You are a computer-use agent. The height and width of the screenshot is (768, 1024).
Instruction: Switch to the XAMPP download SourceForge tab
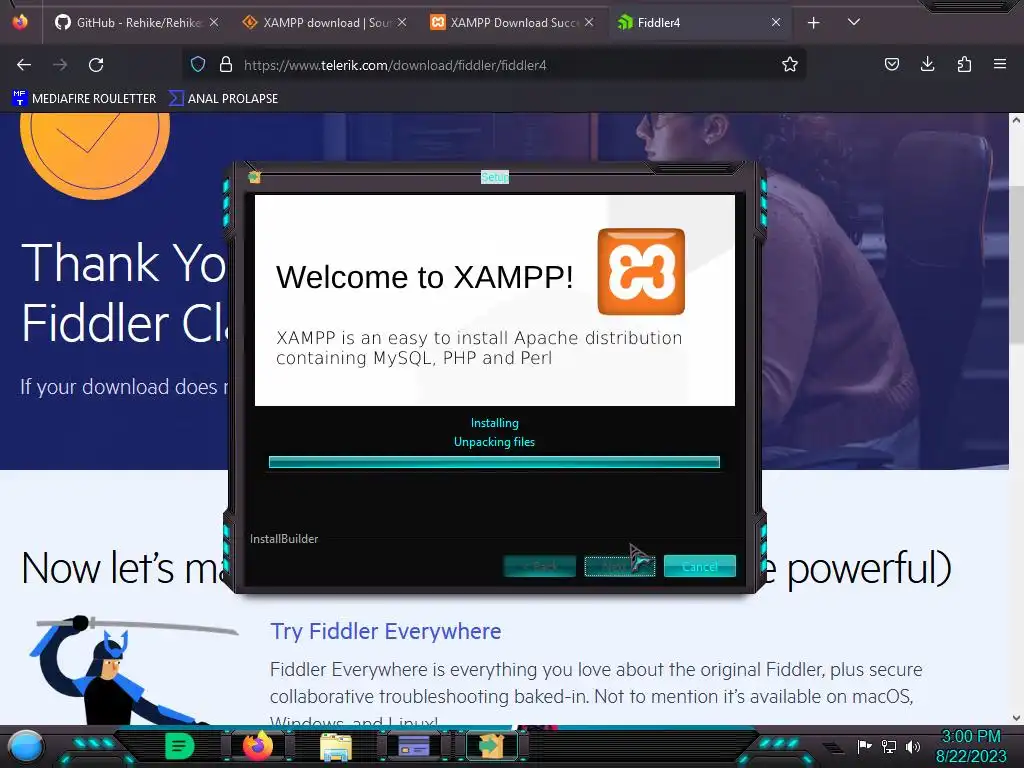[324, 22]
